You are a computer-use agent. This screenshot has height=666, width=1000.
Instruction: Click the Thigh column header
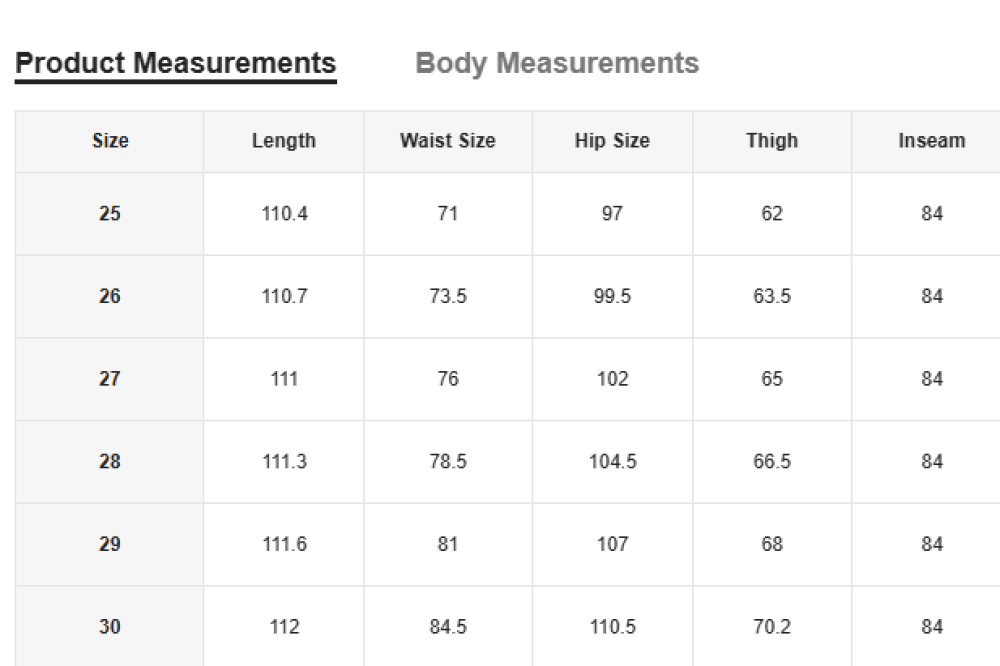pyautogui.click(x=772, y=141)
